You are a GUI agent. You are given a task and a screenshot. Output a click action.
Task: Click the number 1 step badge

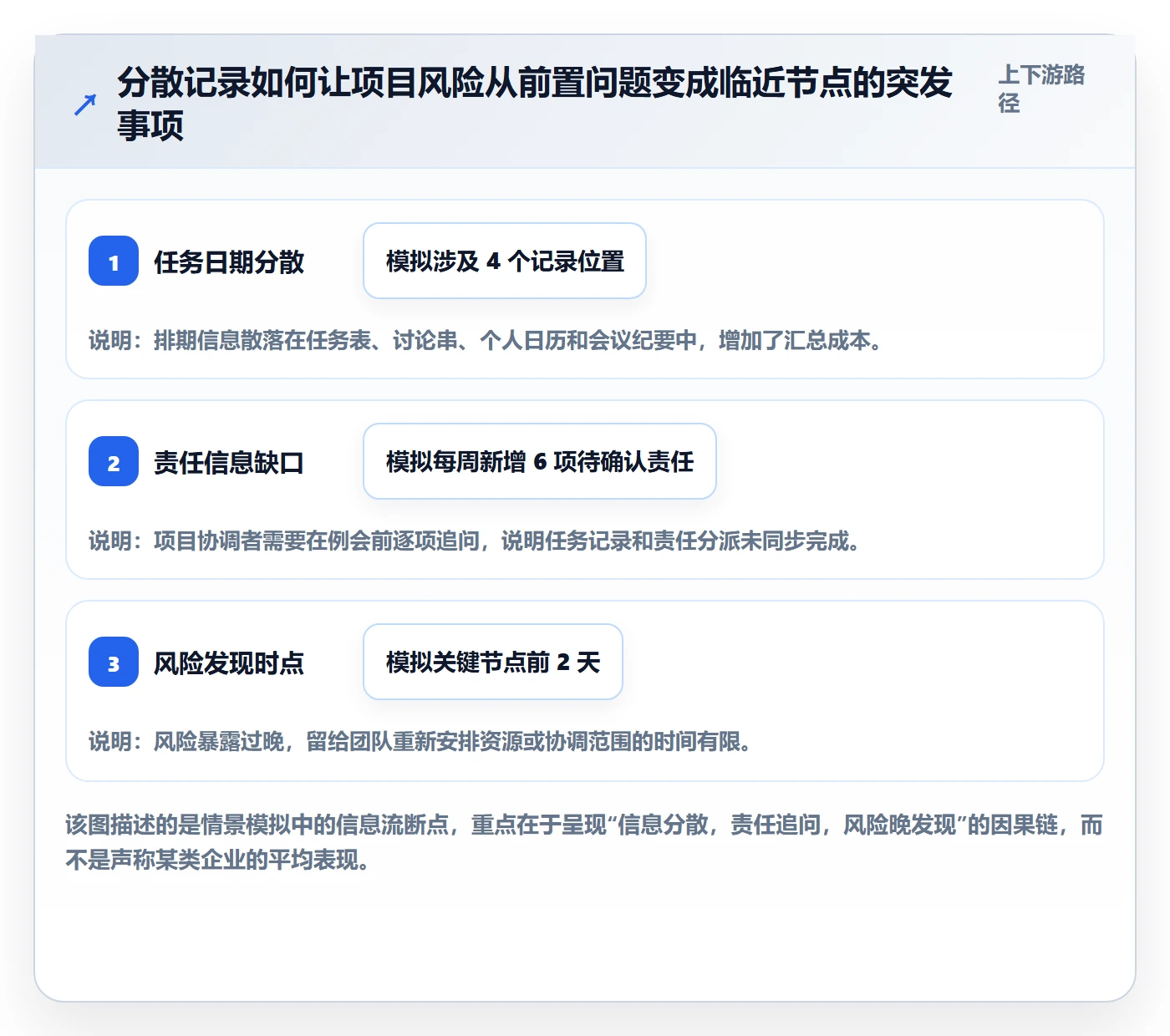(x=114, y=262)
